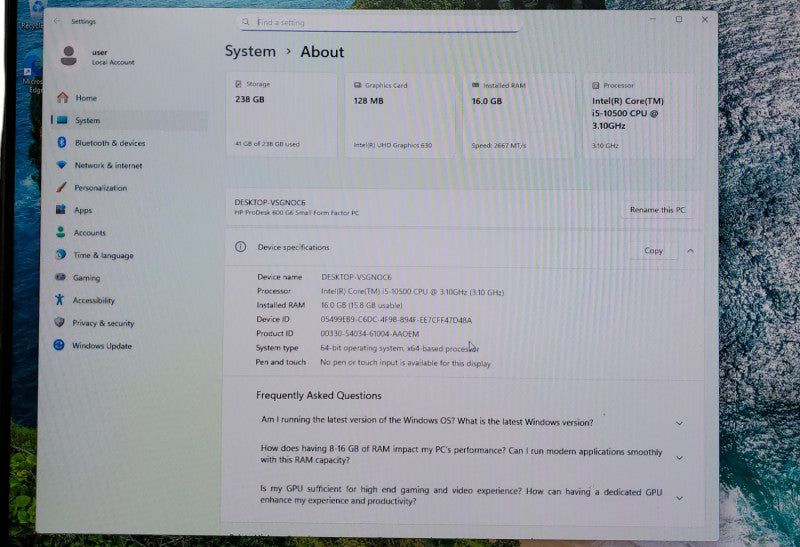
Task: Click the Processor card icon
Action: coord(595,85)
